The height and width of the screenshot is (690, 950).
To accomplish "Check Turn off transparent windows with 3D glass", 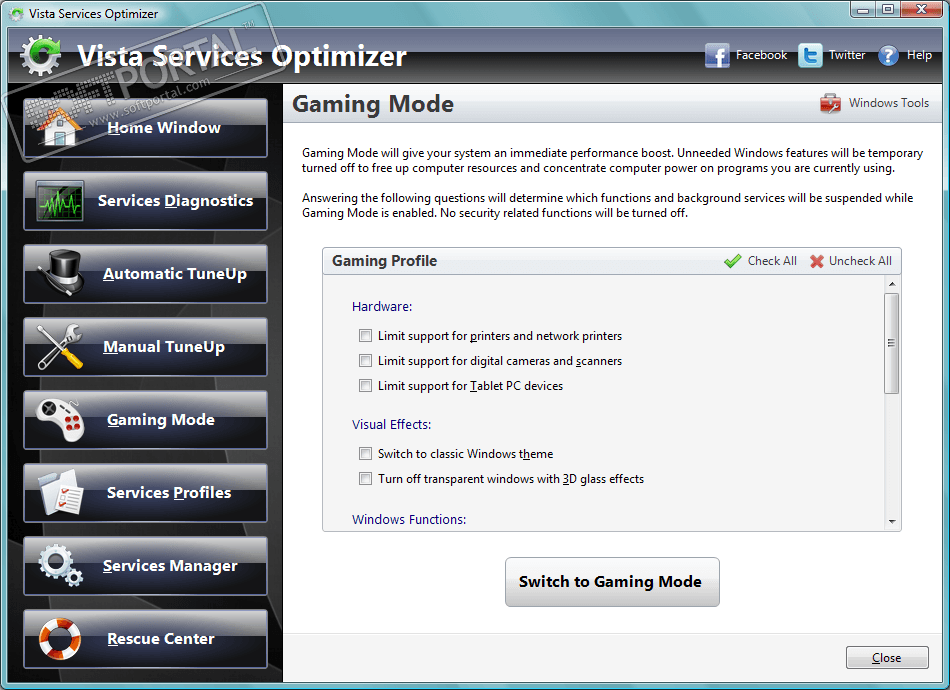I will 365,479.
